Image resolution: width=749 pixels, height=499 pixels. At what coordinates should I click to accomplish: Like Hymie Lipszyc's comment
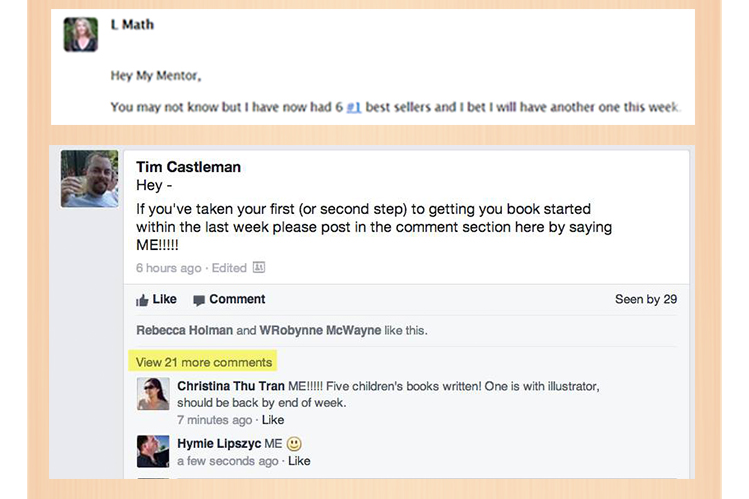pyautogui.click(x=299, y=461)
